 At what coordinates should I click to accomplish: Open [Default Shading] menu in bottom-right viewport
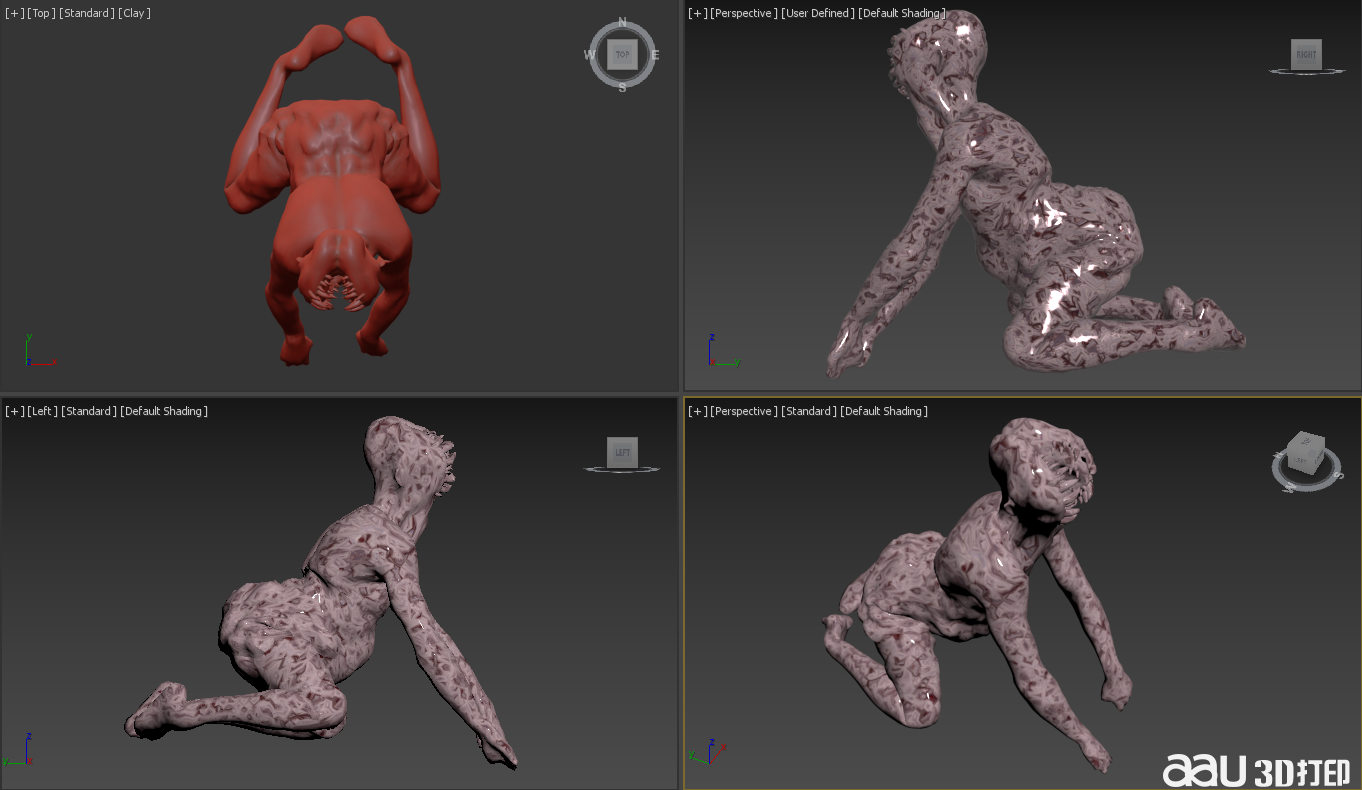pyautogui.click(x=883, y=411)
